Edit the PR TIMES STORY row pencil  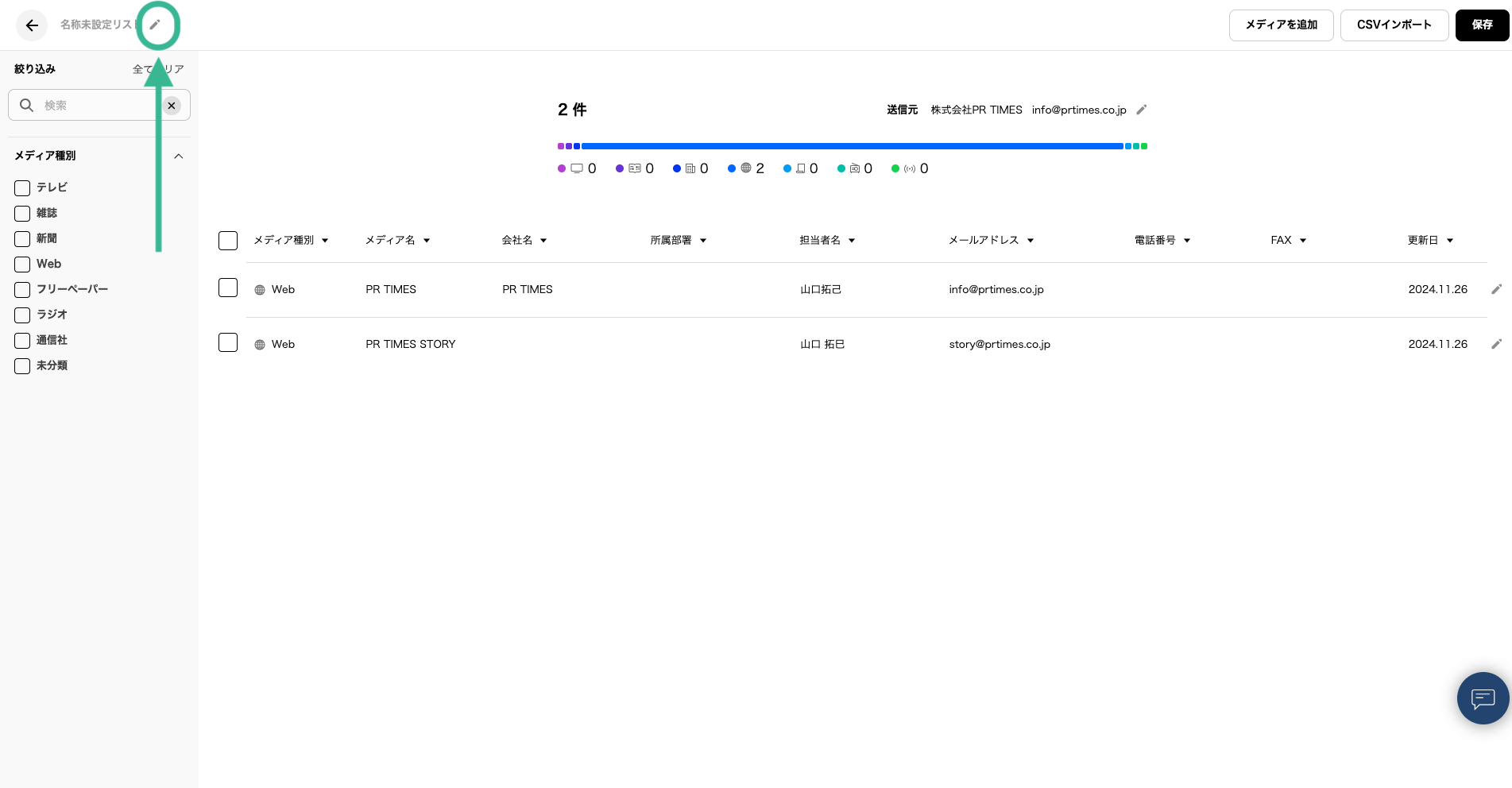[x=1496, y=344]
